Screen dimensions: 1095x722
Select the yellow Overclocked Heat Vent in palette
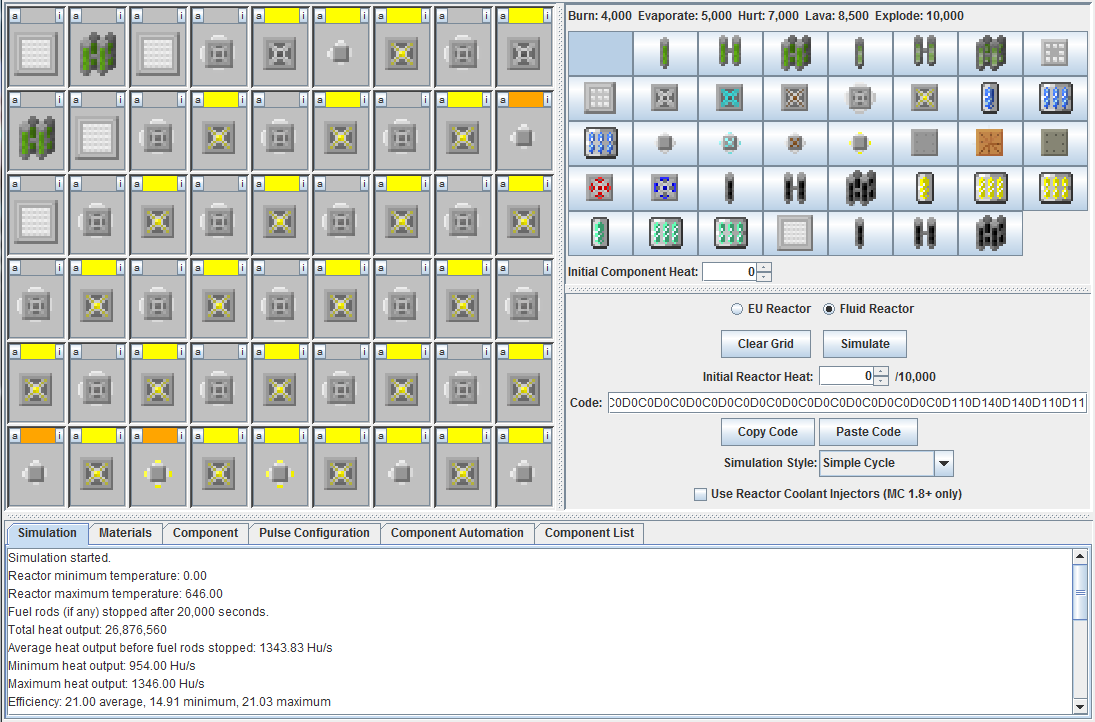pos(925,98)
